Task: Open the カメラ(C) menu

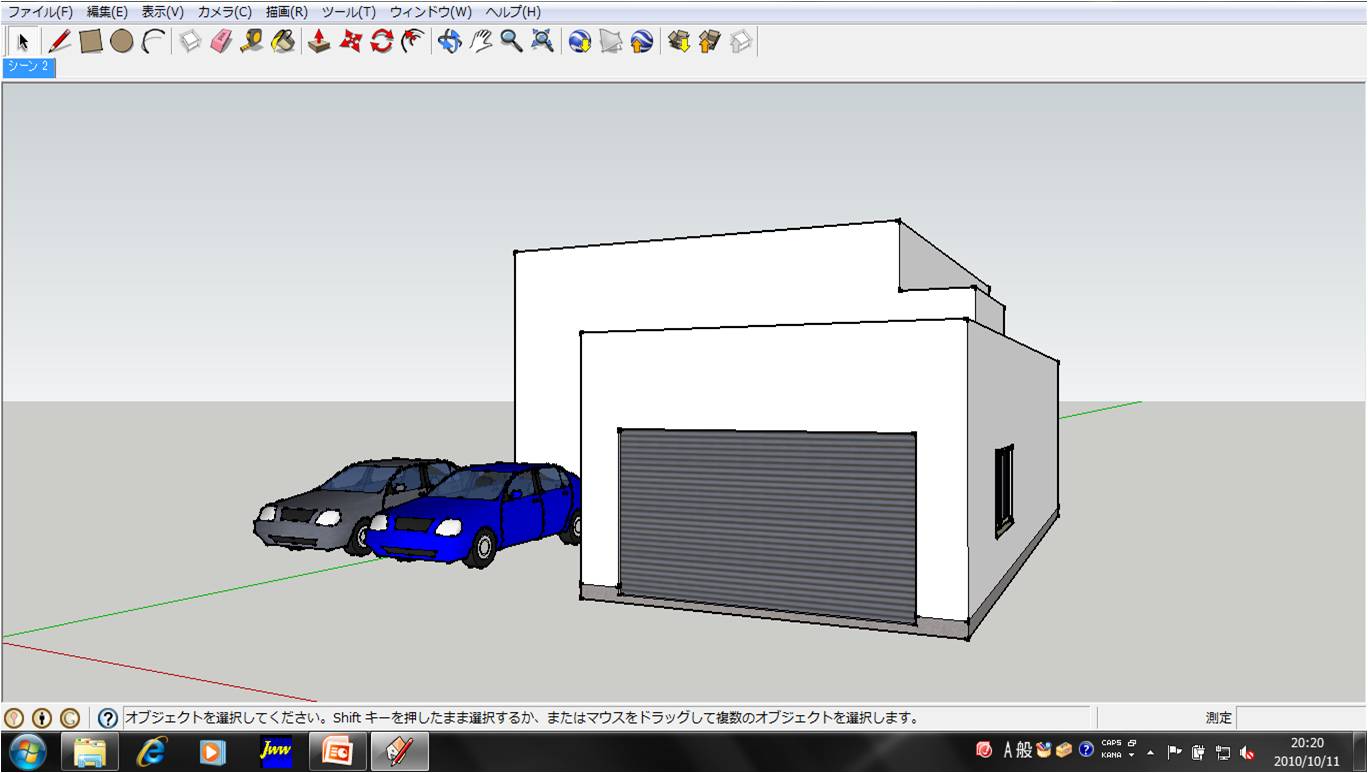Action: 225,12
